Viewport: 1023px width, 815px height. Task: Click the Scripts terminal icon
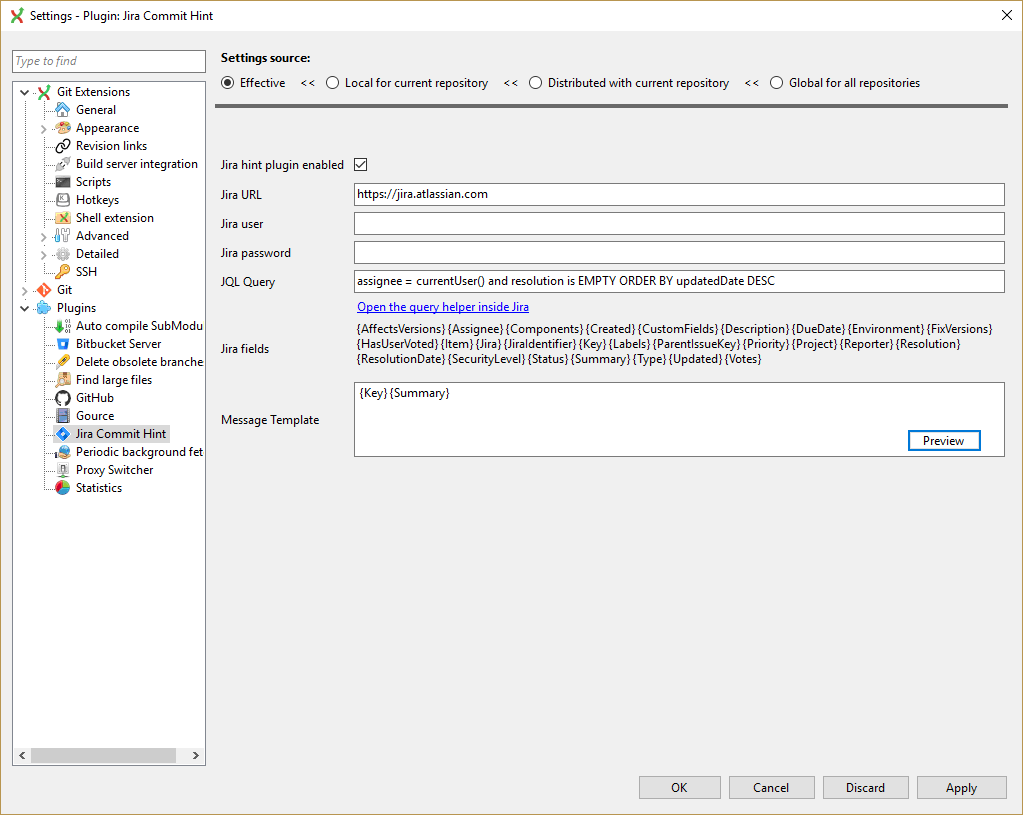click(x=63, y=182)
